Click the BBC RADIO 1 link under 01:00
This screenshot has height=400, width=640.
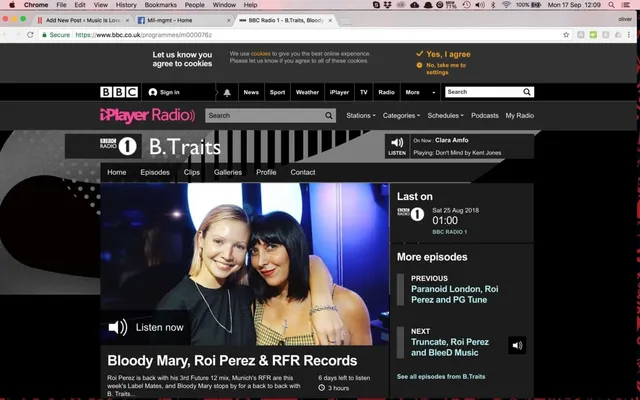(449, 232)
